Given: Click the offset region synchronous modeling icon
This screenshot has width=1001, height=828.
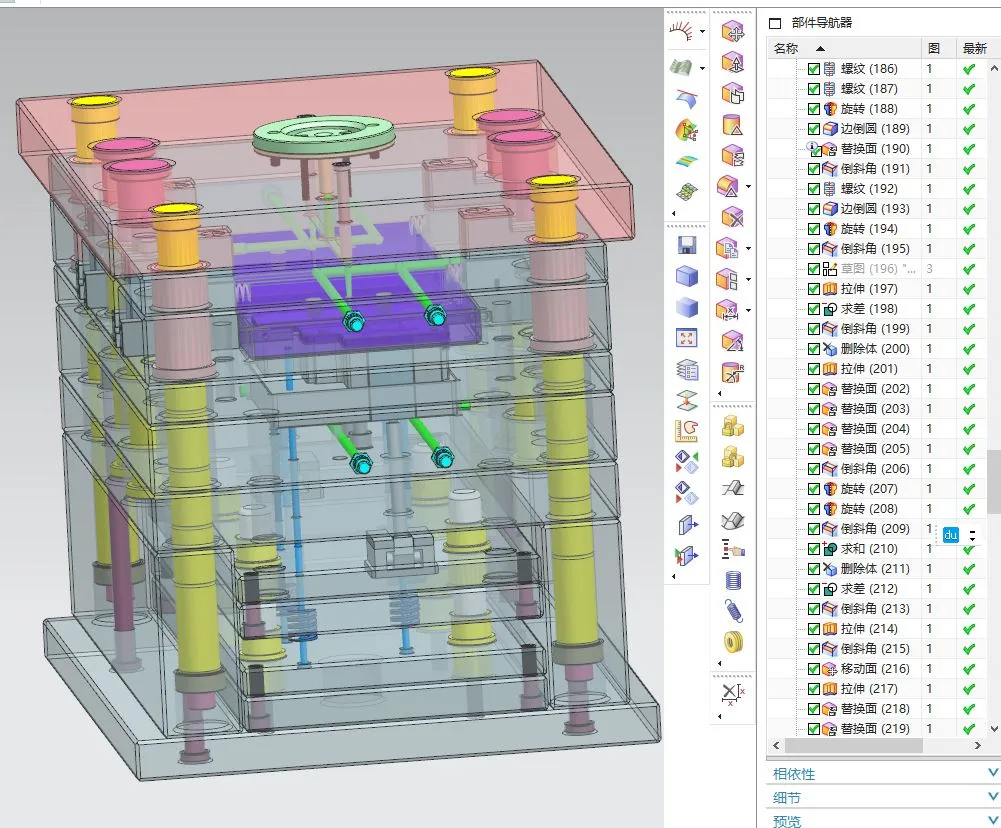Looking at the screenshot, I should (x=735, y=96).
